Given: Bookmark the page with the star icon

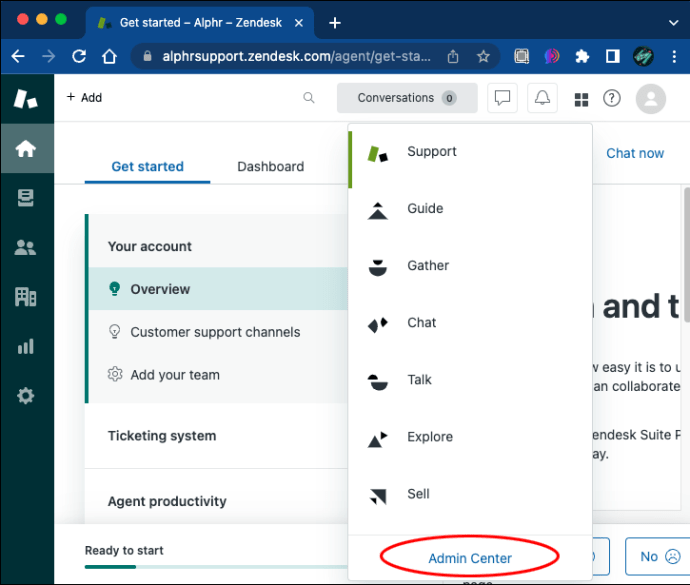Looking at the screenshot, I should 483,56.
